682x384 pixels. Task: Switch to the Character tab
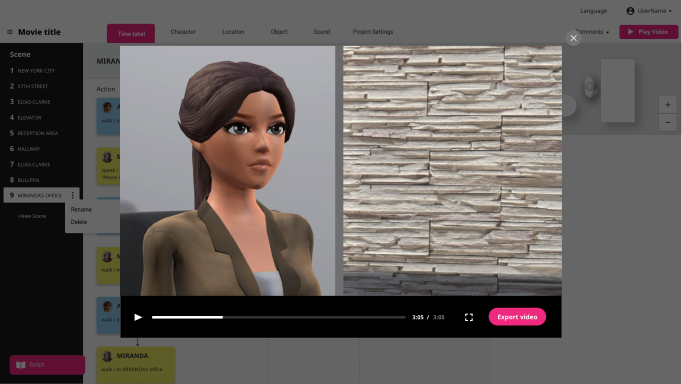pos(183,32)
